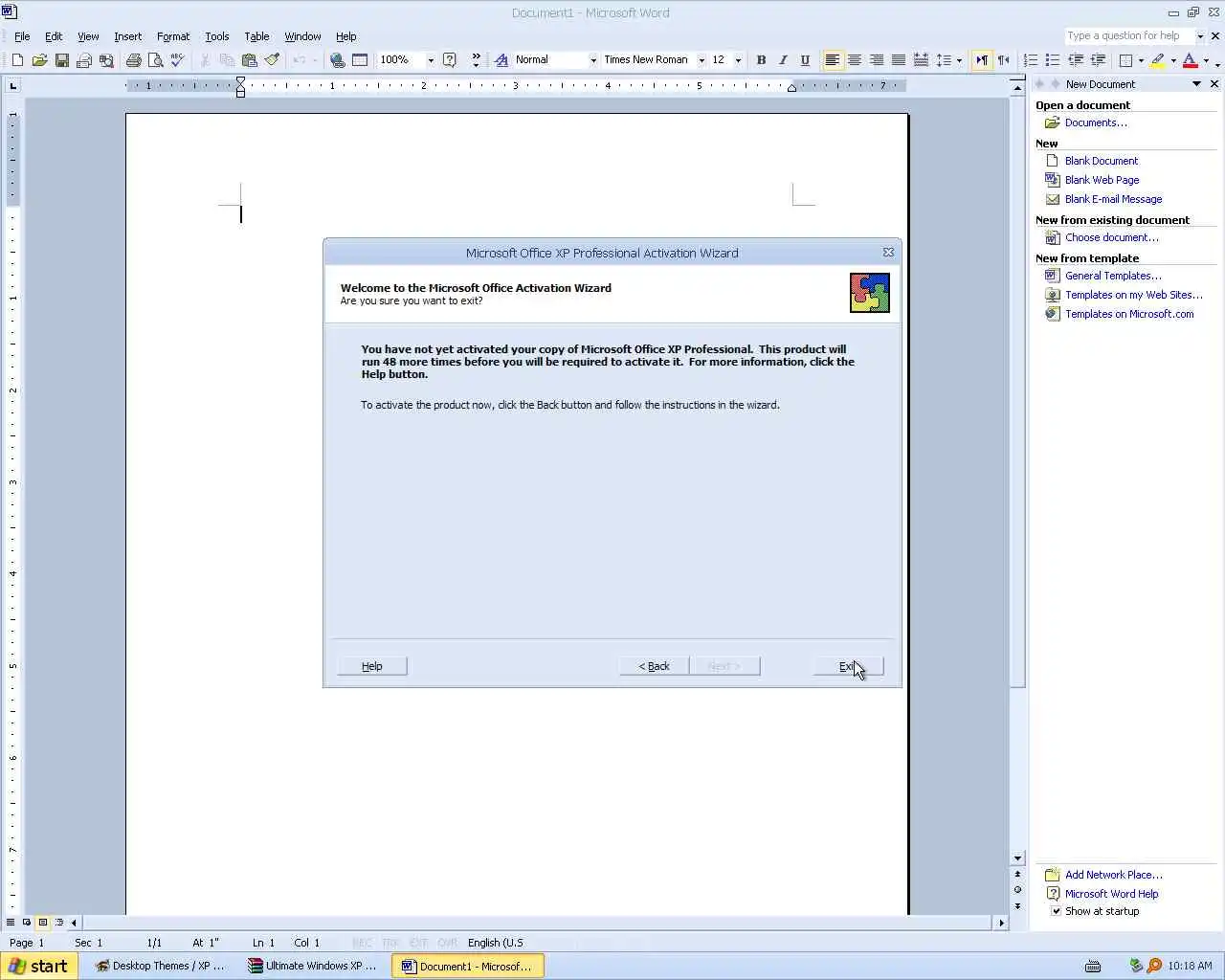Open the Format menu

click(x=173, y=36)
